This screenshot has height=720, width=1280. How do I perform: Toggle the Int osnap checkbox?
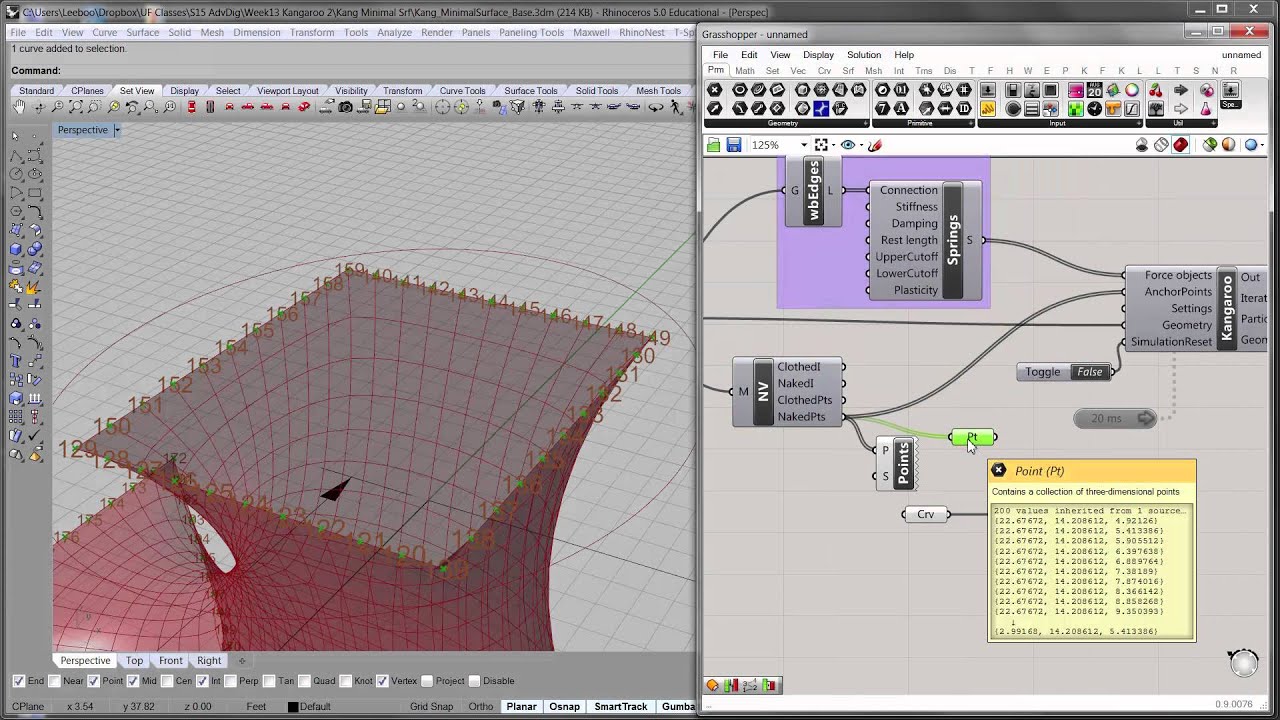point(202,681)
